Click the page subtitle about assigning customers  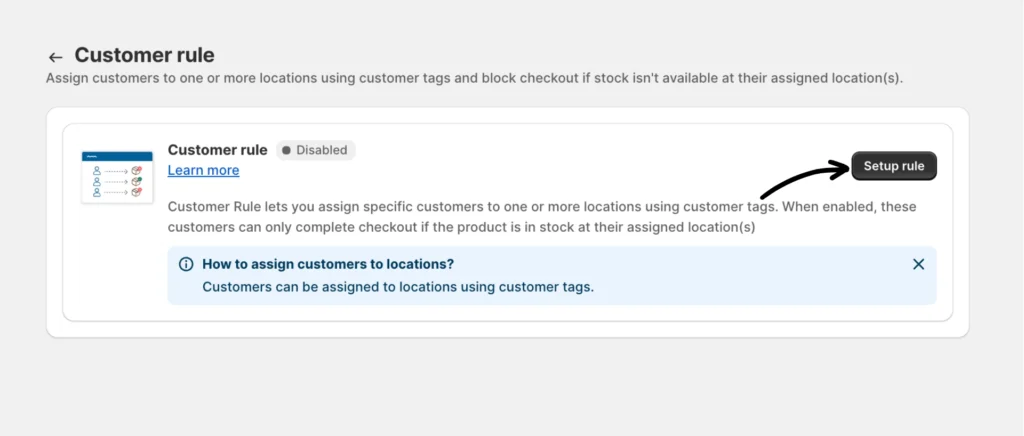[474, 78]
